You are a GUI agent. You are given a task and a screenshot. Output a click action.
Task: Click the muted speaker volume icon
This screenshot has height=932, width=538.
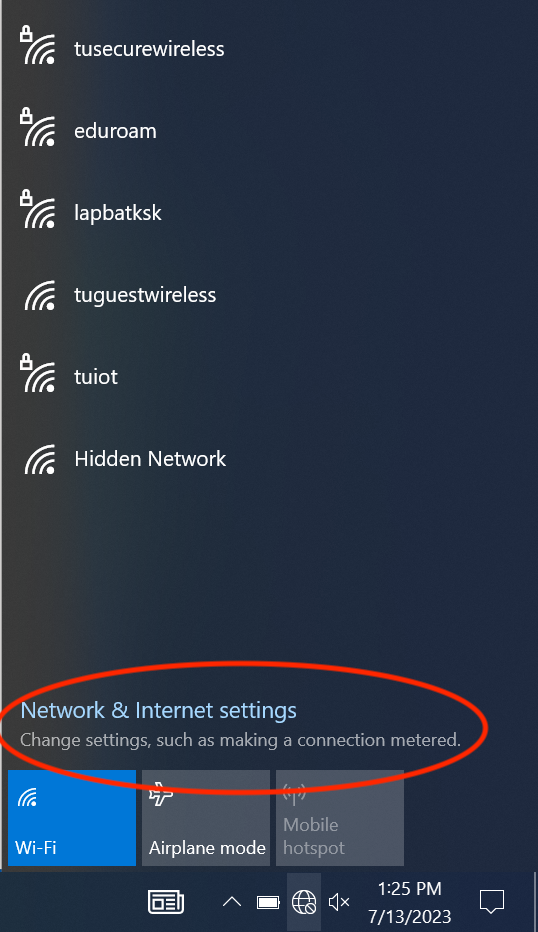click(339, 902)
